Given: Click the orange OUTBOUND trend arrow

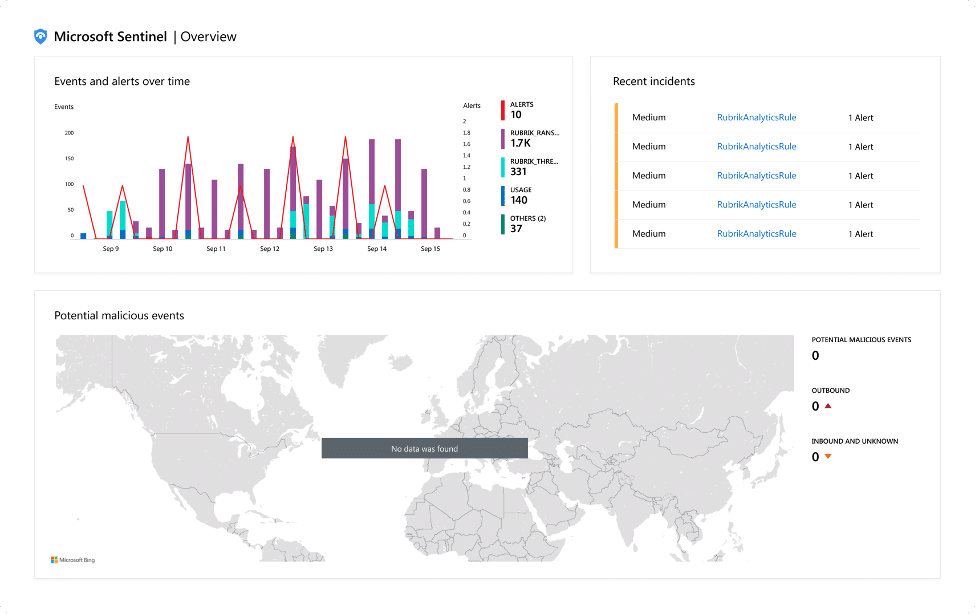Looking at the screenshot, I should pos(826,406).
